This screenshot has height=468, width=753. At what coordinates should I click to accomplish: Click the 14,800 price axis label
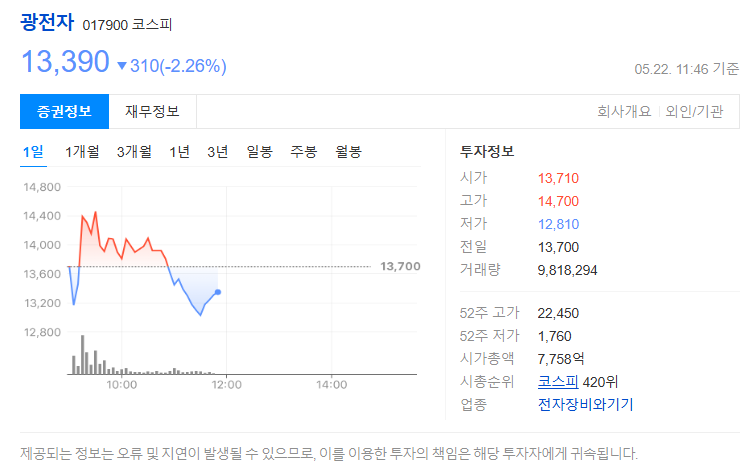coord(42,187)
